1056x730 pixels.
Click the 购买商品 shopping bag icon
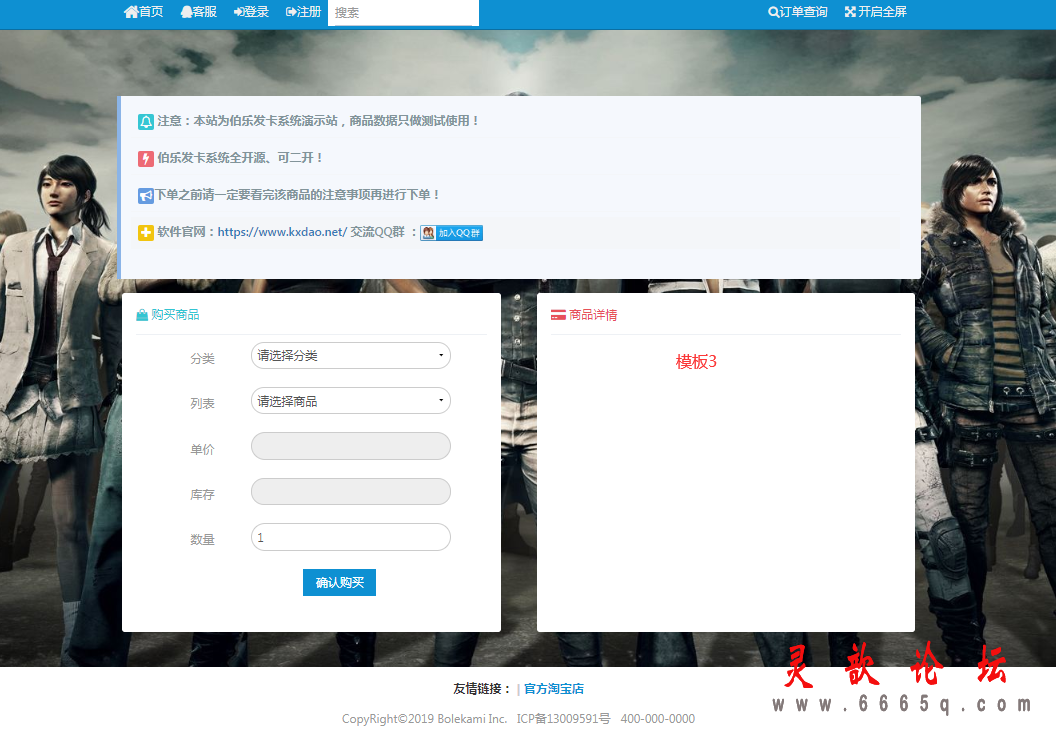142,315
